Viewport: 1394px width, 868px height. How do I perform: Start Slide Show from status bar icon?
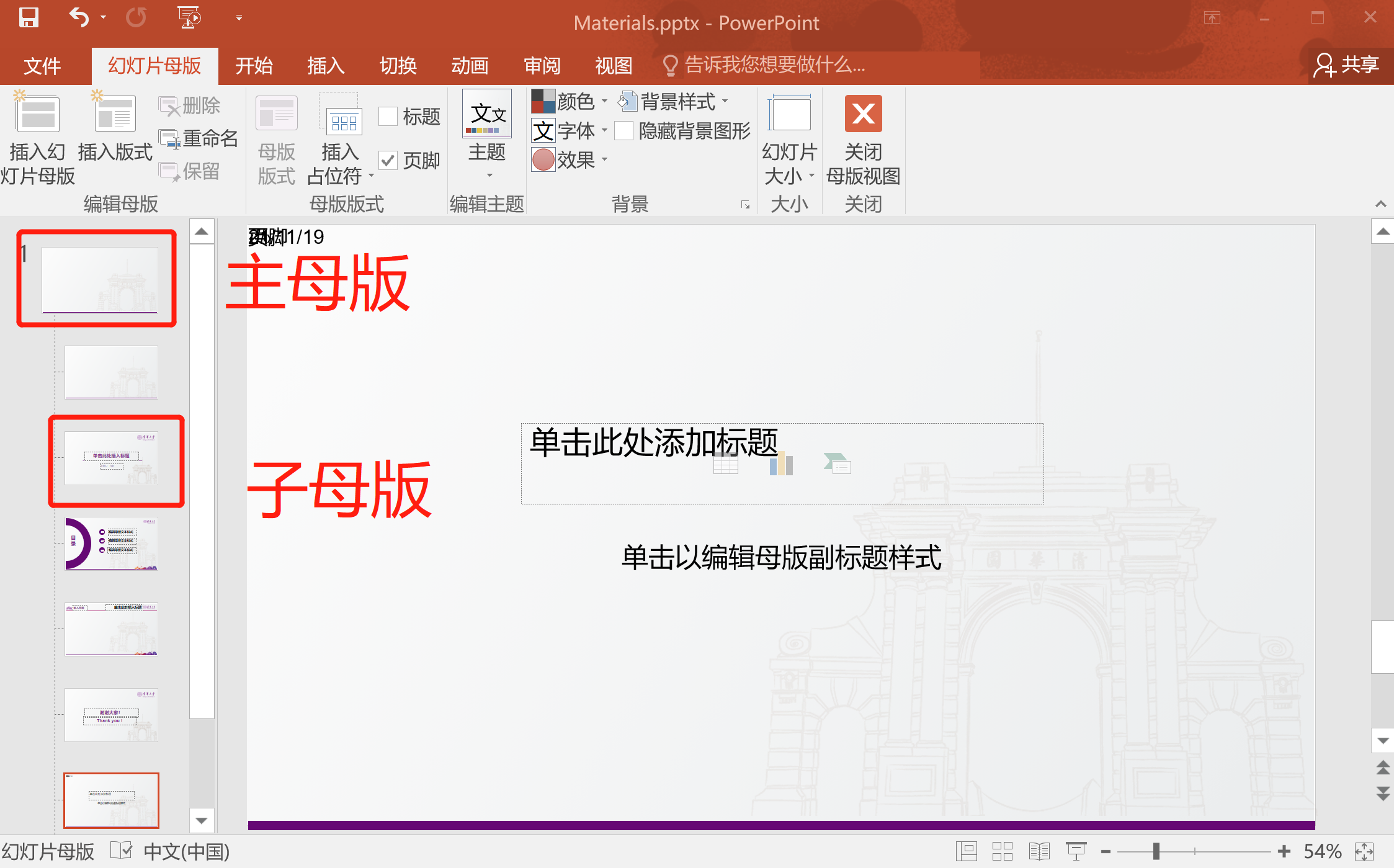click(1076, 851)
